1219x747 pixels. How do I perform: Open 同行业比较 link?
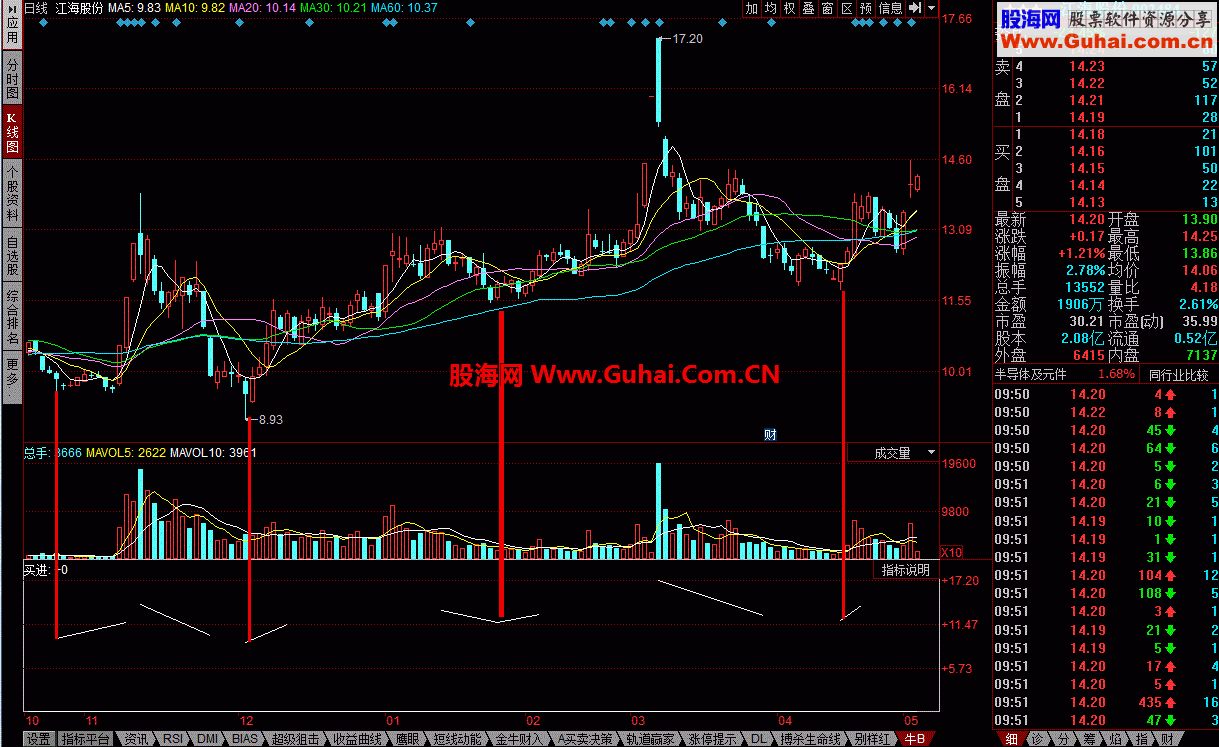coord(1178,374)
